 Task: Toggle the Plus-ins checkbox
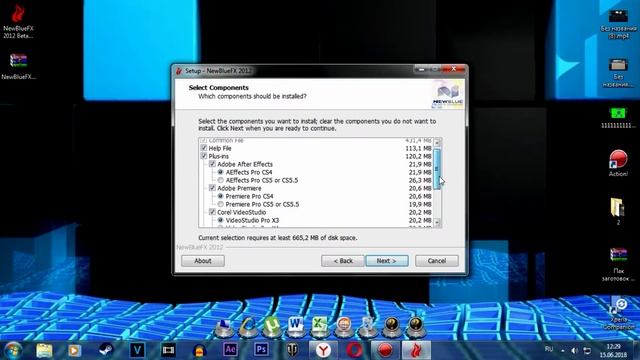point(204,156)
